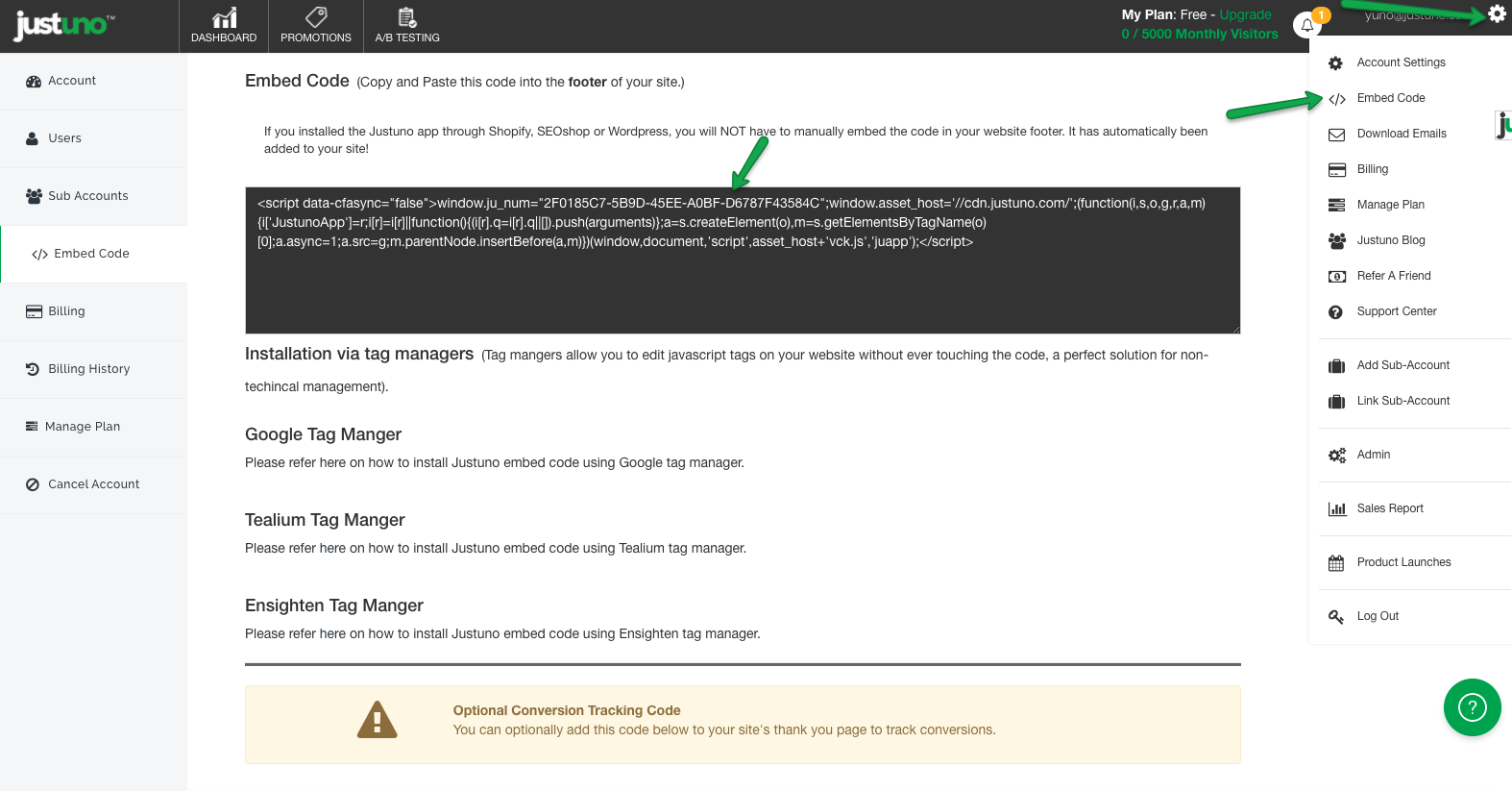Open Account in the sidebar

coord(93,81)
